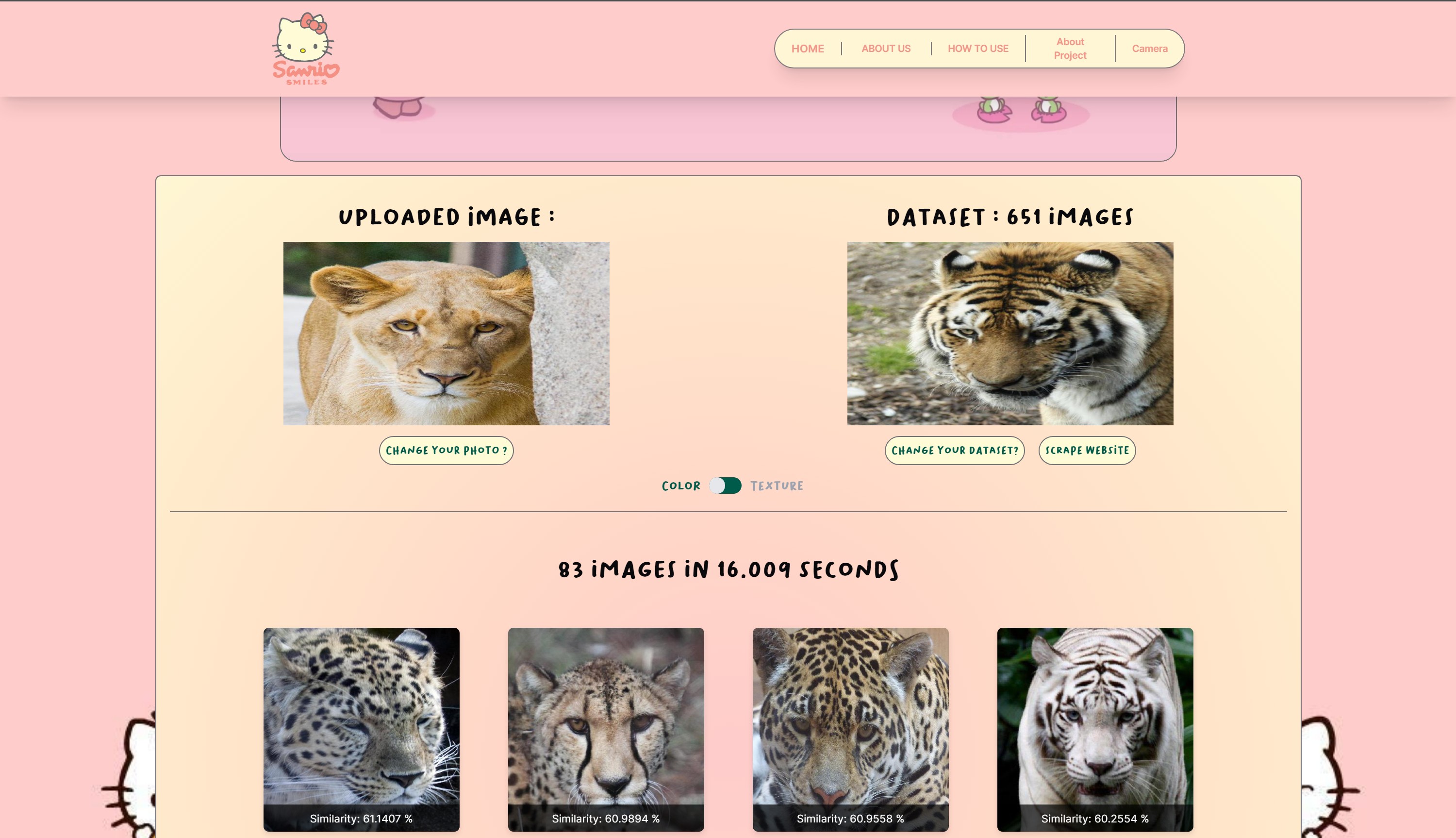Click the uploaded lioness image

[446, 333]
